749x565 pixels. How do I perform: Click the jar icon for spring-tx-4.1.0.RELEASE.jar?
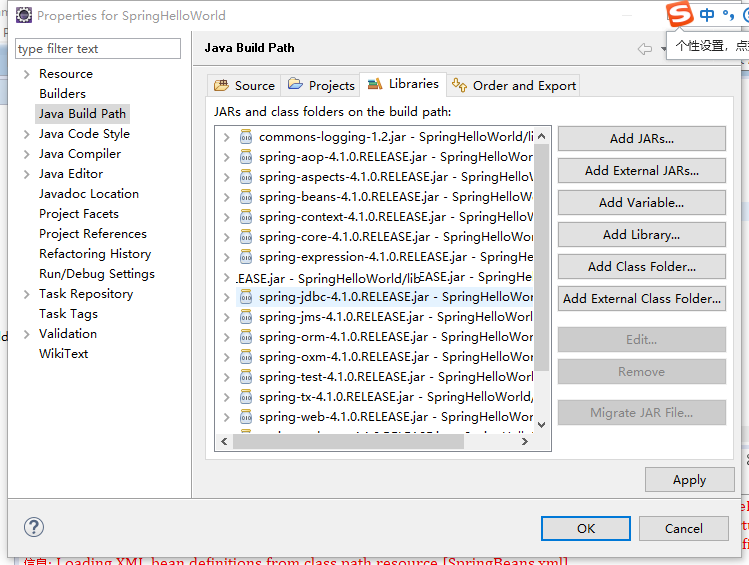click(246, 397)
